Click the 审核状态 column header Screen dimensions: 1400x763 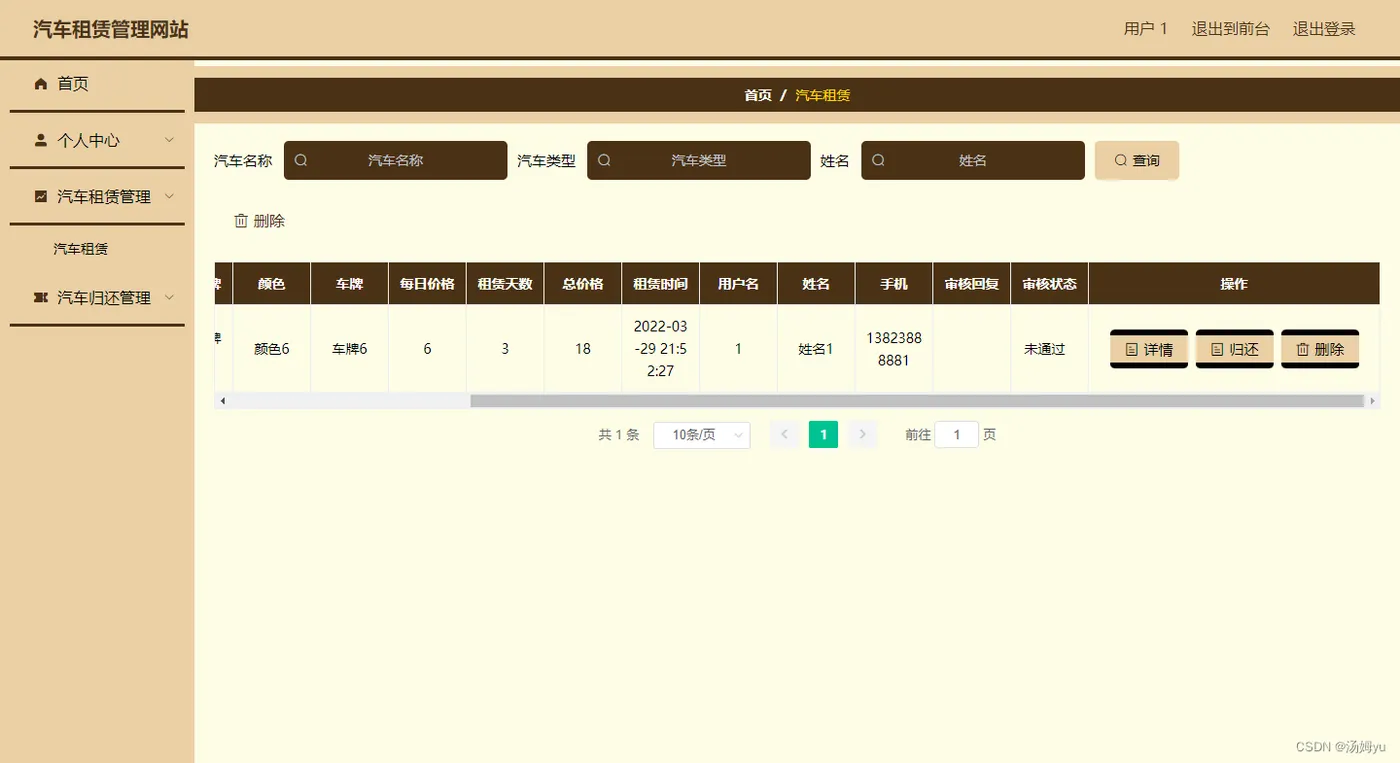[x=1050, y=284]
